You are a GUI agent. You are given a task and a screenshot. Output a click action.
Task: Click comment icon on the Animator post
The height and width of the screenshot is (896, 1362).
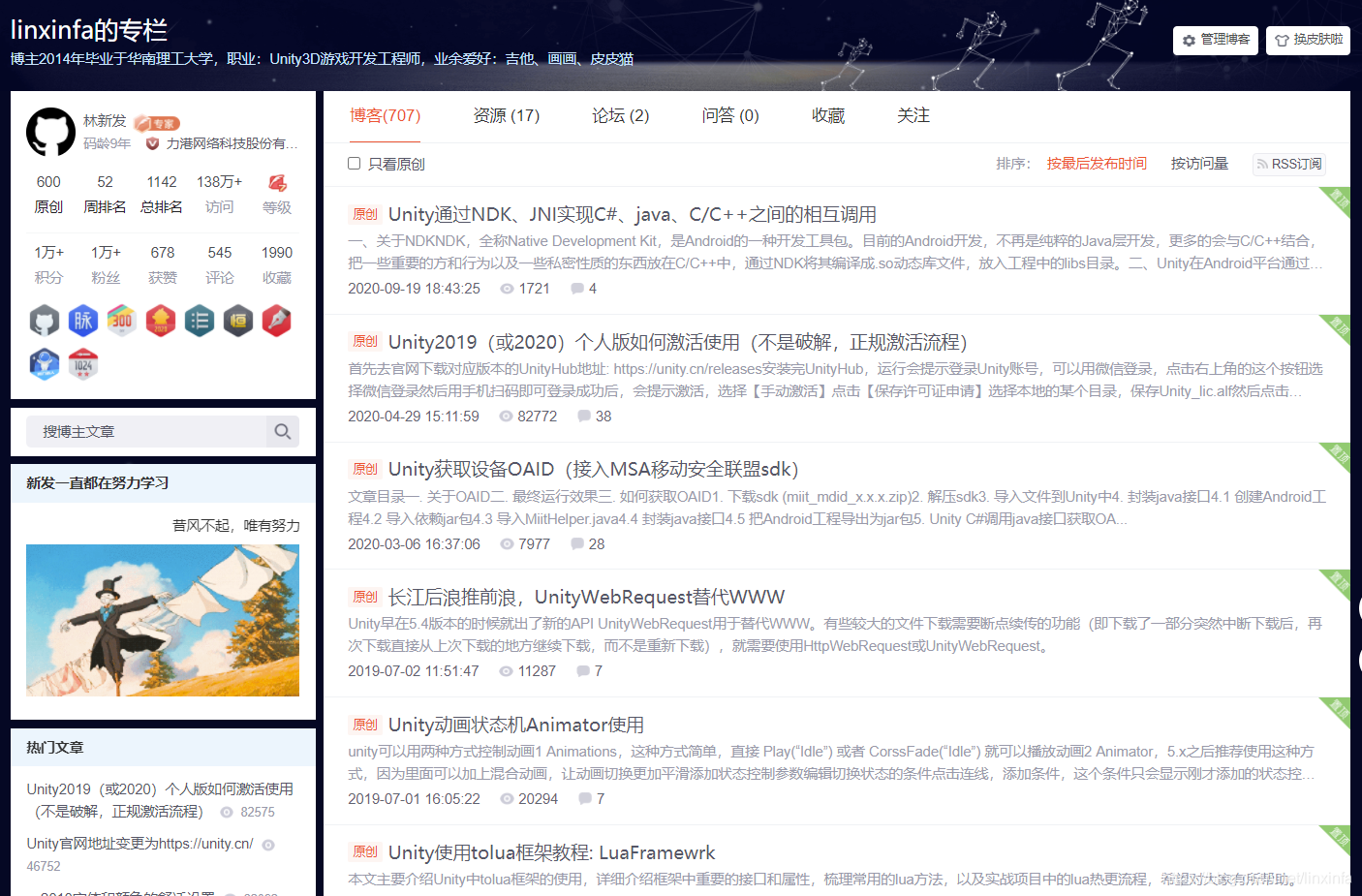585,799
